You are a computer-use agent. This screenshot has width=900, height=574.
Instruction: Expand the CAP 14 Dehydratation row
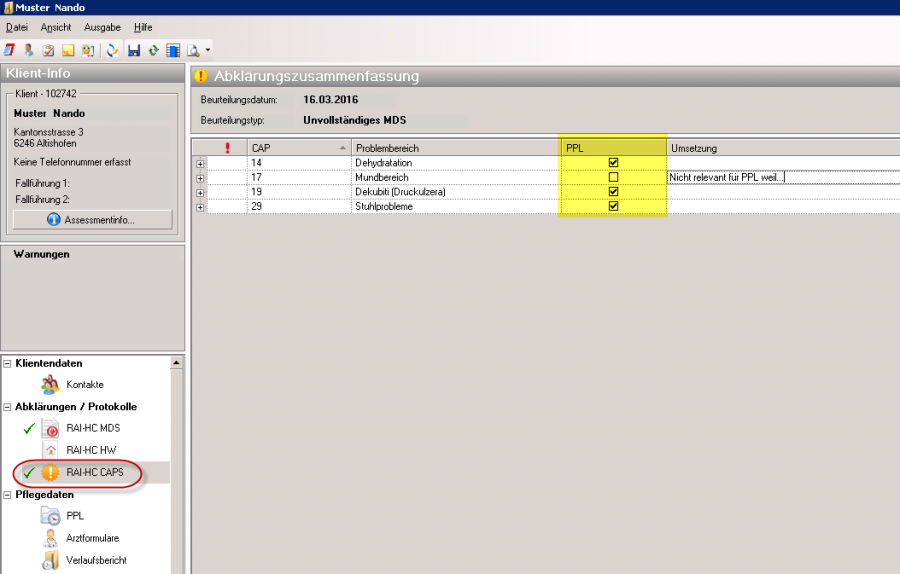(x=201, y=163)
